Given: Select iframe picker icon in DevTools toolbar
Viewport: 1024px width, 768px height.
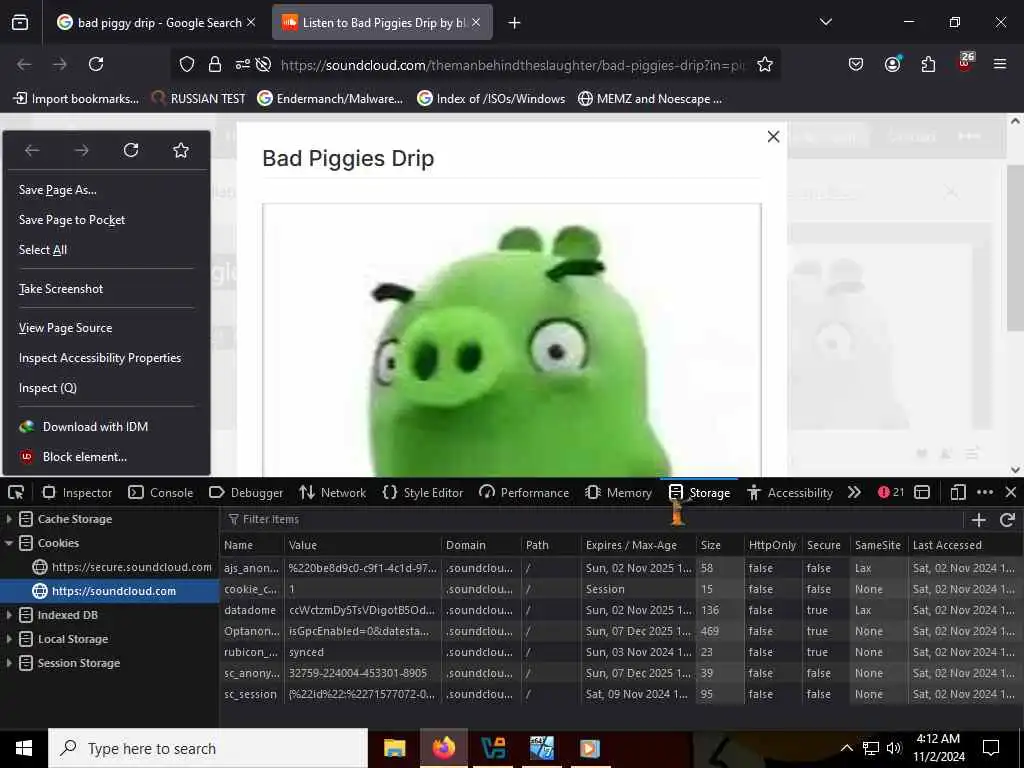Looking at the screenshot, I should pyautogui.click(x=922, y=492).
